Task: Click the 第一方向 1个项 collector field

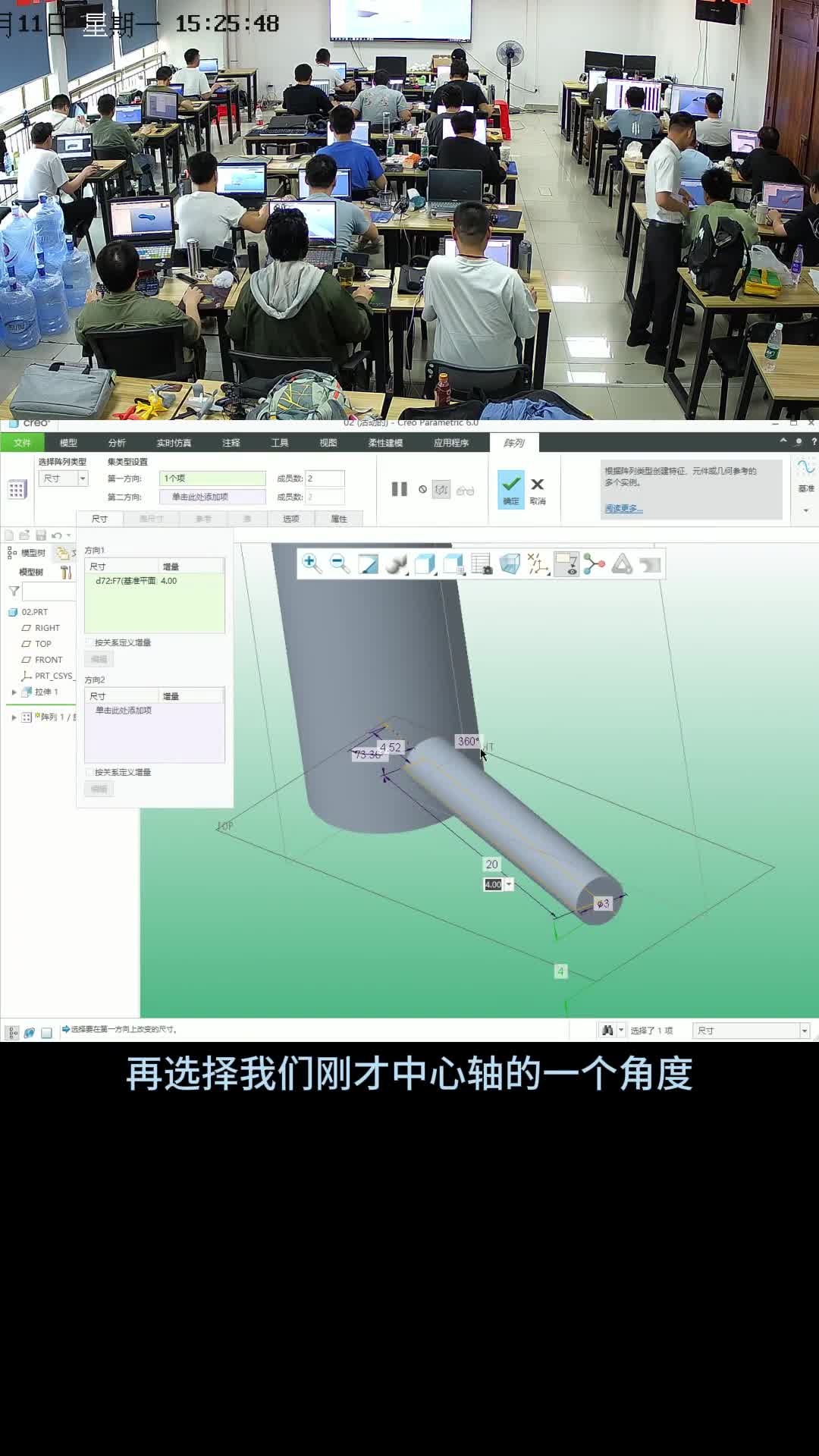Action: tap(212, 479)
